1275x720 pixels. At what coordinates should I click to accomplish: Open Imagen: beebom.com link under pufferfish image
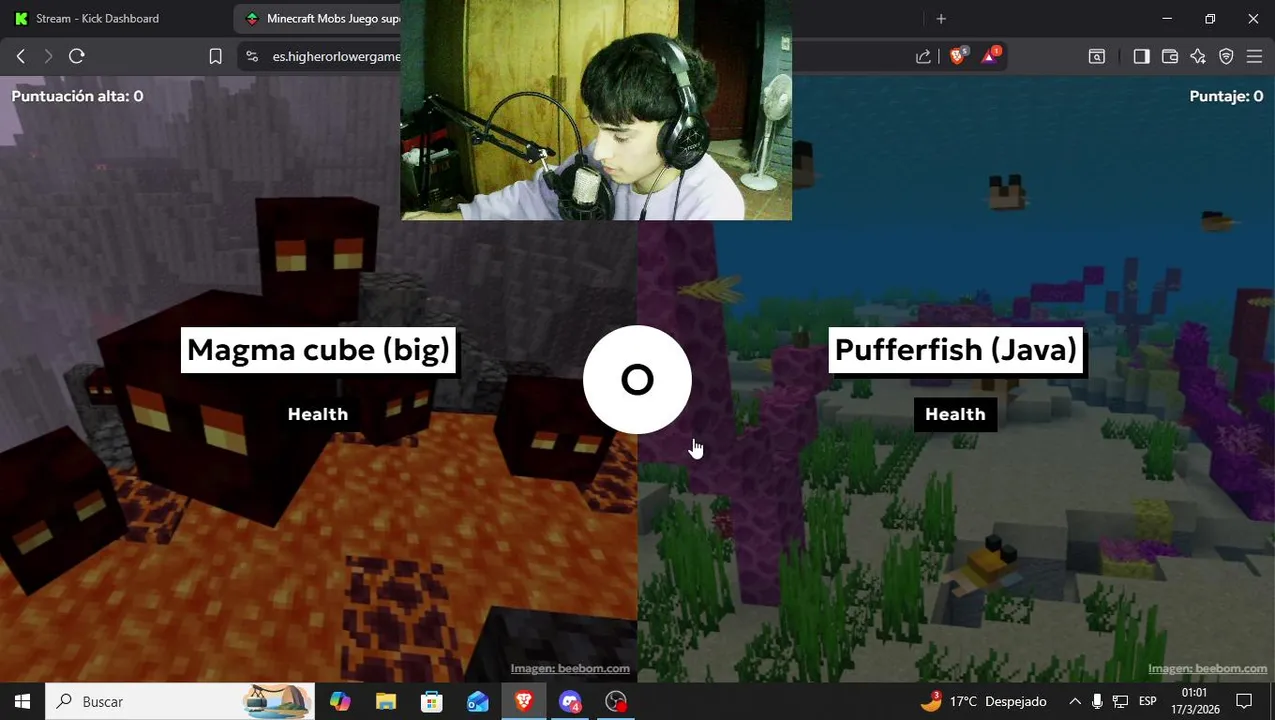(1207, 668)
